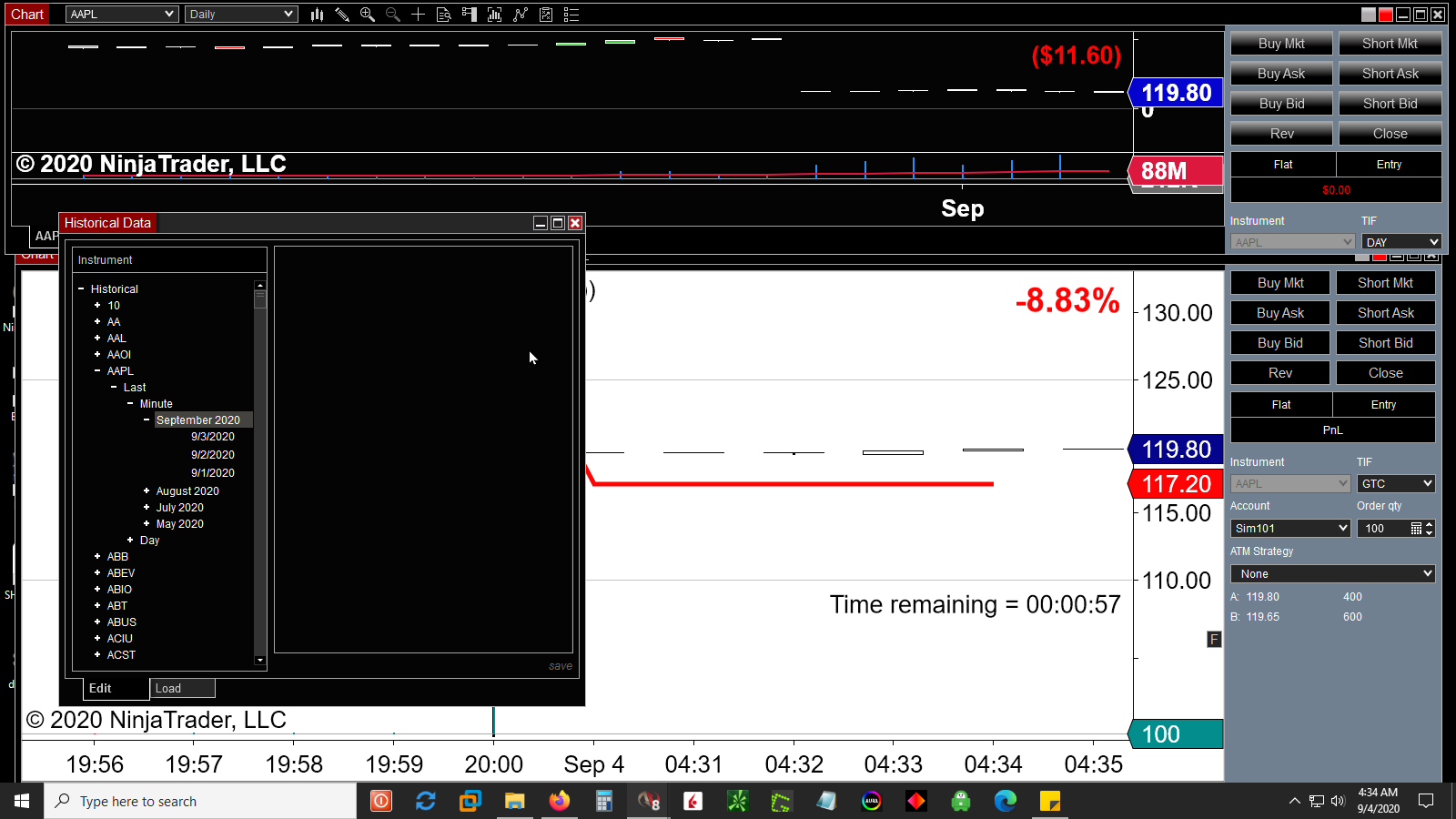Launch Firefox from the taskbar
Screen dimensions: 1456x819
tap(559, 801)
